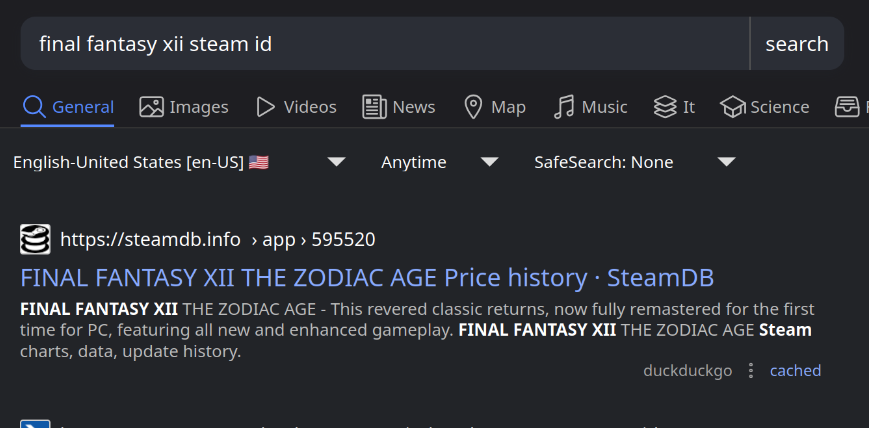Click the music note icon for Music
The width and height of the screenshot is (869, 428).
[565, 107]
